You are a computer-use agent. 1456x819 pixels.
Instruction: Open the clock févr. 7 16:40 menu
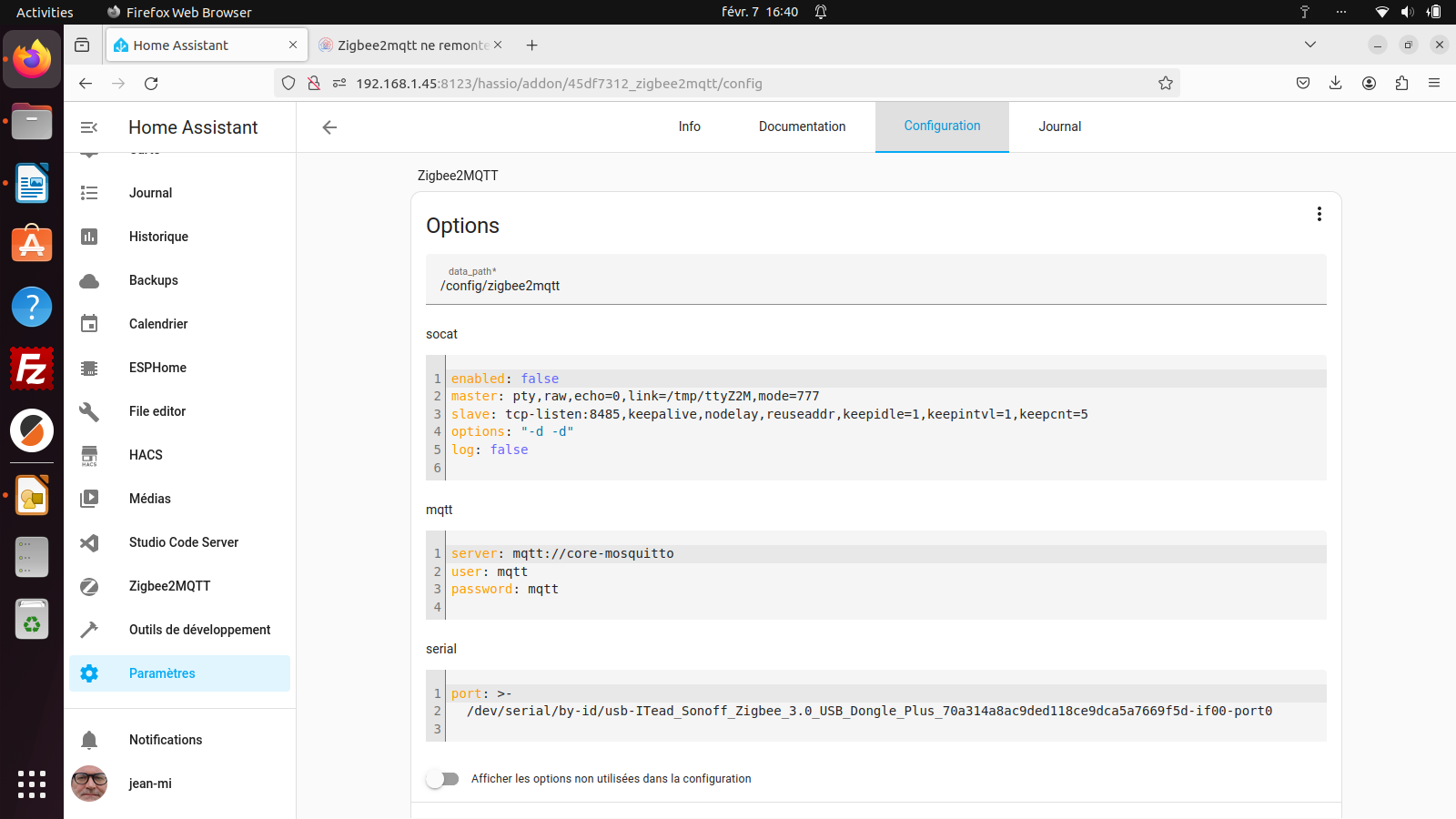[760, 12]
